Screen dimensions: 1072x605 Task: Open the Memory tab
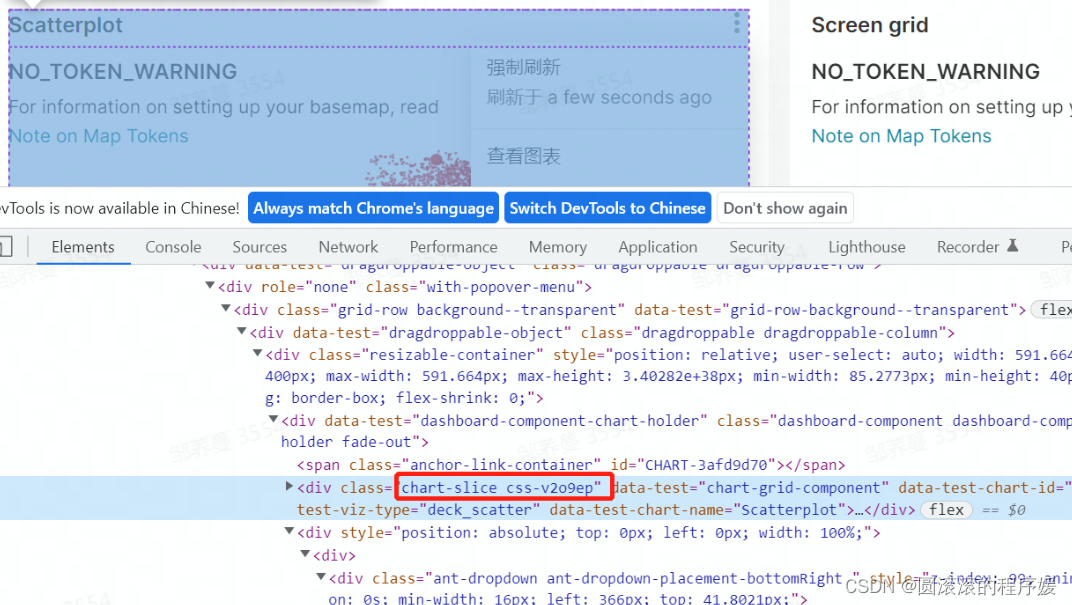[557, 247]
